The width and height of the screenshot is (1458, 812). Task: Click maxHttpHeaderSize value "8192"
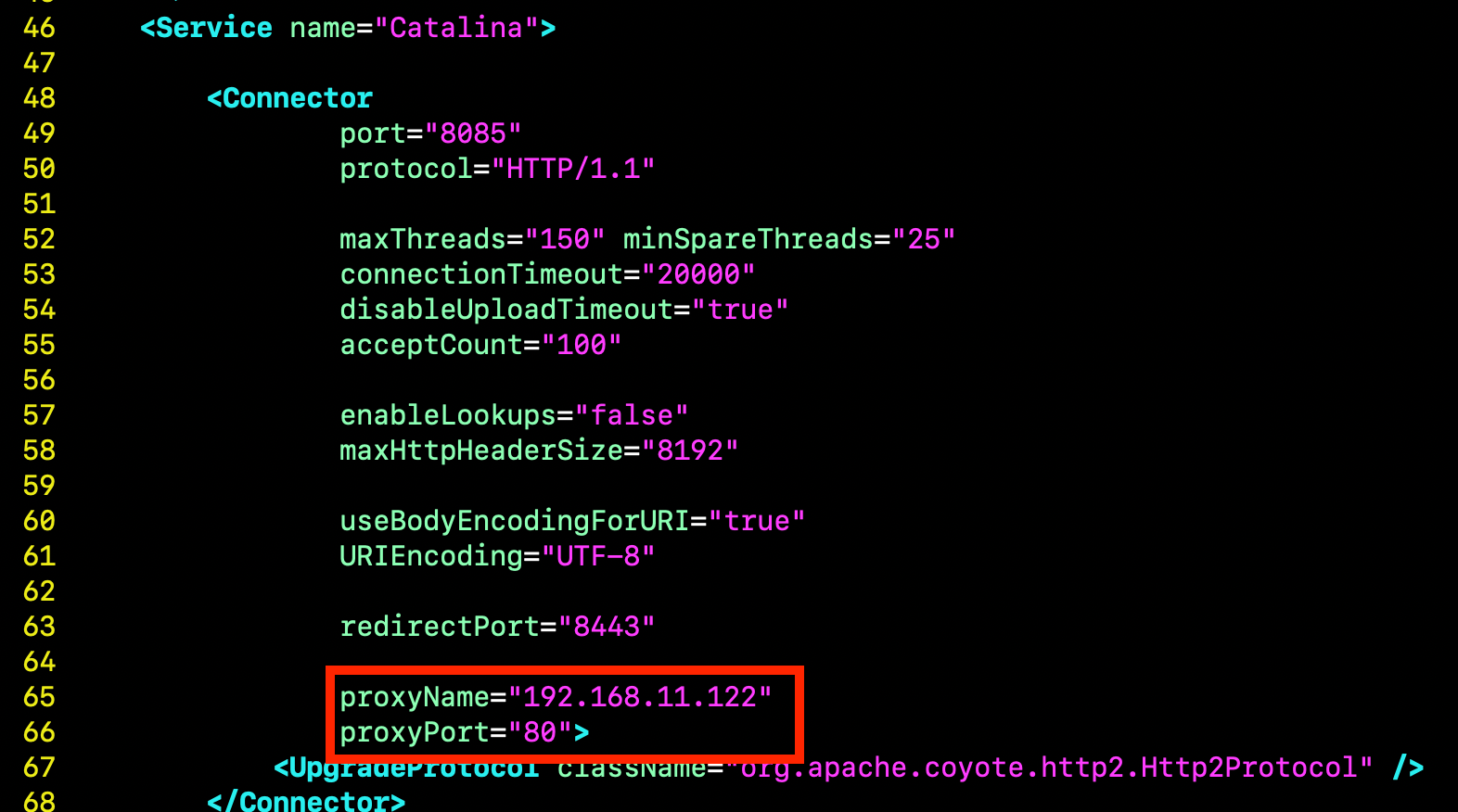(x=690, y=450)
